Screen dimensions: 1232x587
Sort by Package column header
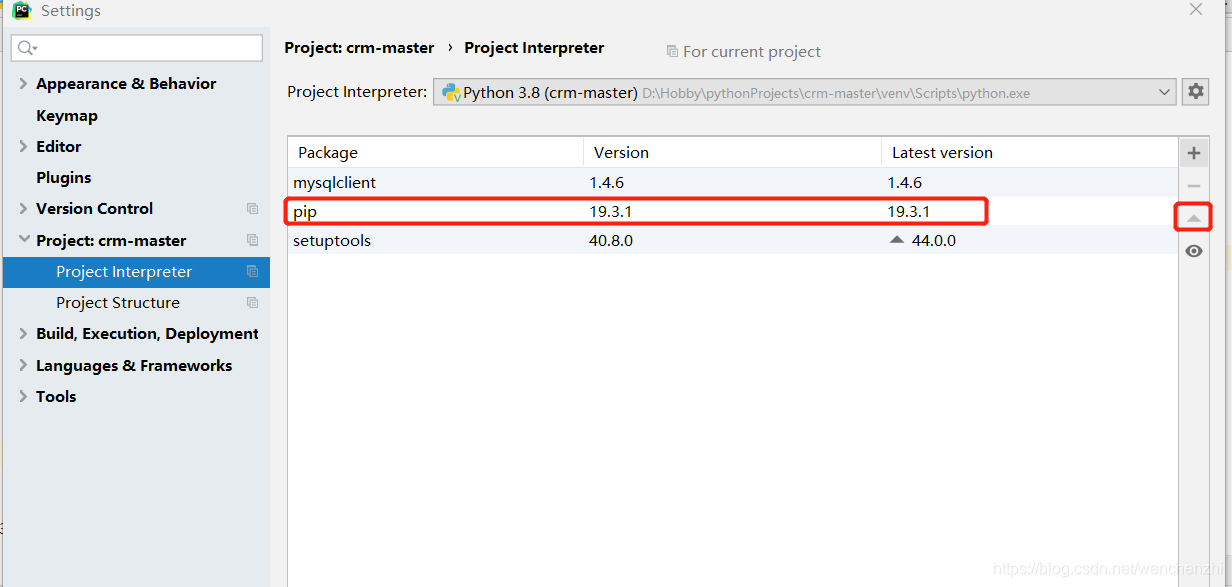pos(436,153)
